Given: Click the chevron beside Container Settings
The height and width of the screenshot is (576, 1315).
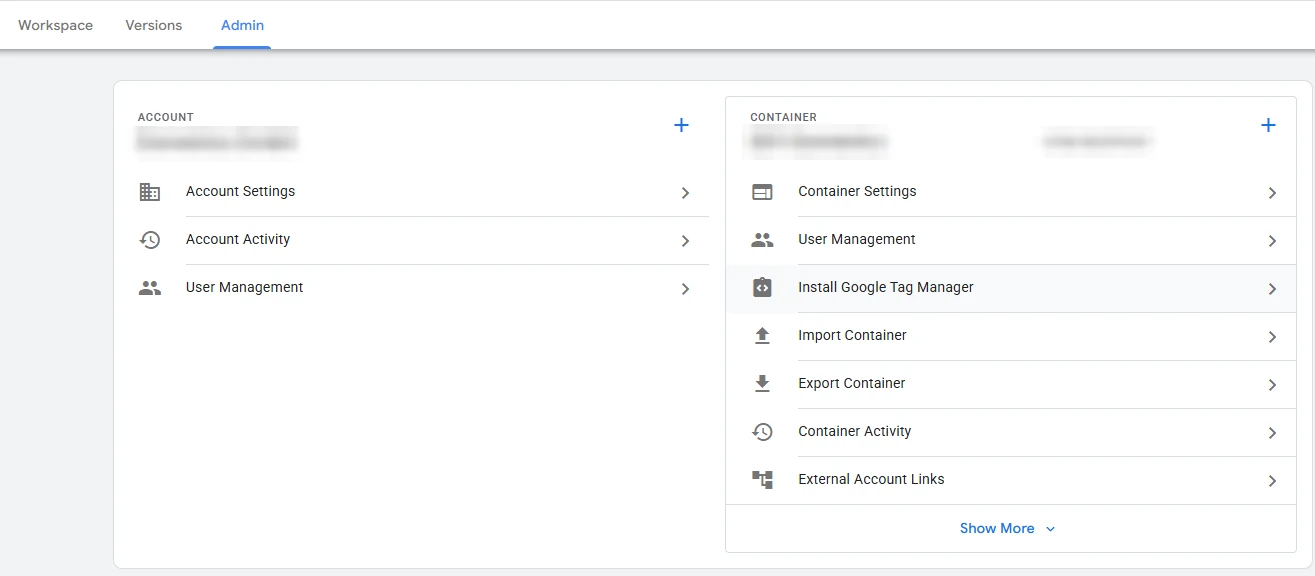Looking at the screenshot, I should tap(1272, 193).
